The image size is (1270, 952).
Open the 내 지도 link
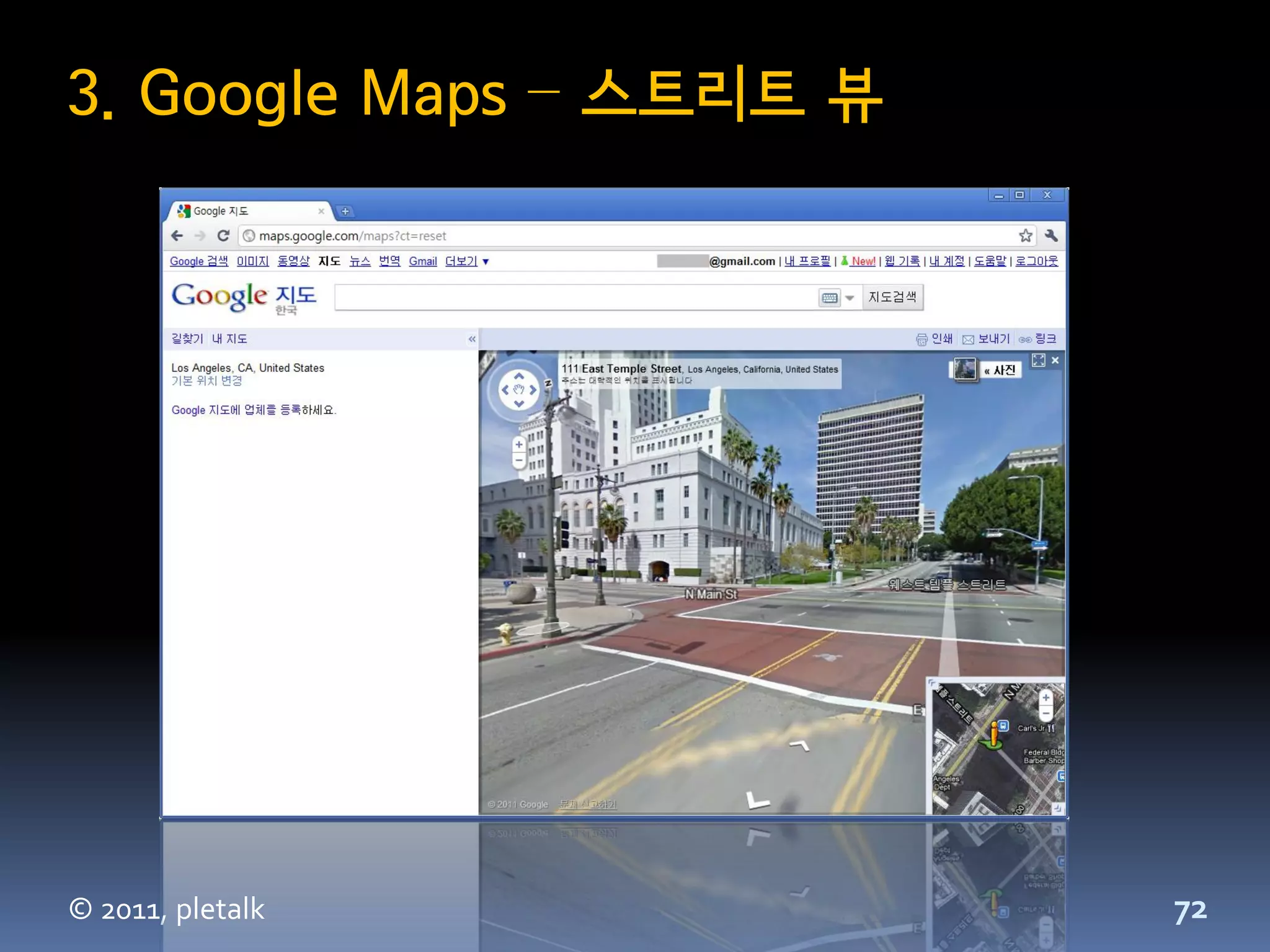coord(229,338)
